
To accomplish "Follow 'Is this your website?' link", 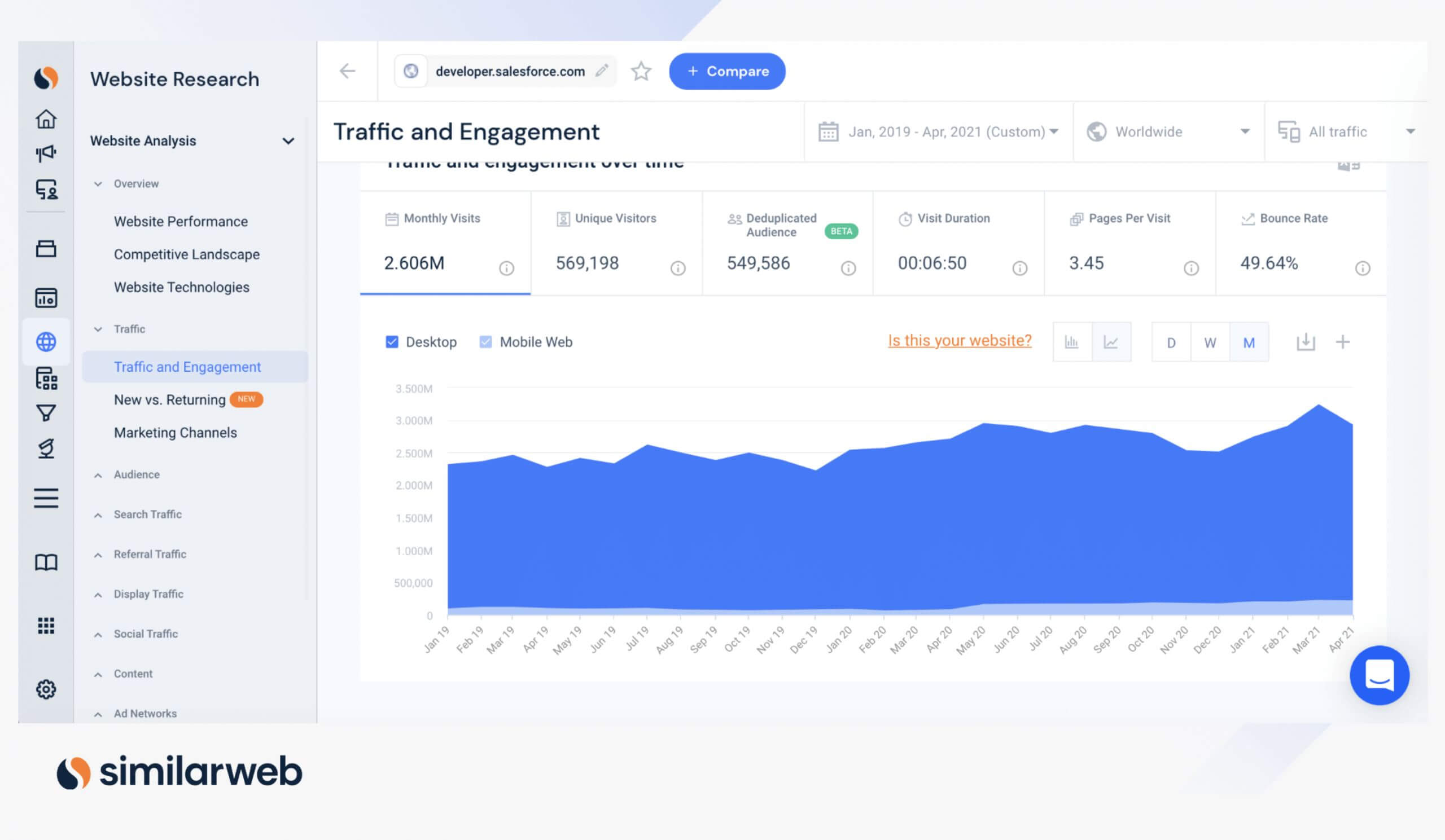I will point(960,340).
